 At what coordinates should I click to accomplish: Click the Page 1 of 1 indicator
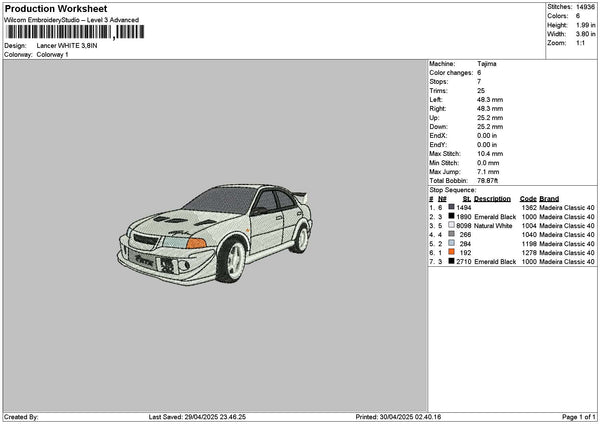(579, 417)
